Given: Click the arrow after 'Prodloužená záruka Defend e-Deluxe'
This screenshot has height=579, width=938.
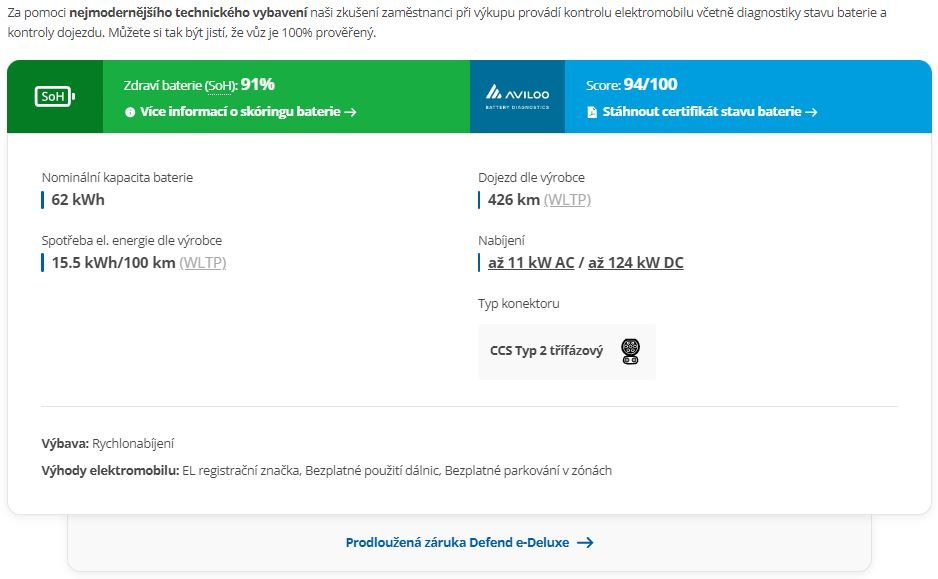Looking at the screenshot, I should point(585,543).
